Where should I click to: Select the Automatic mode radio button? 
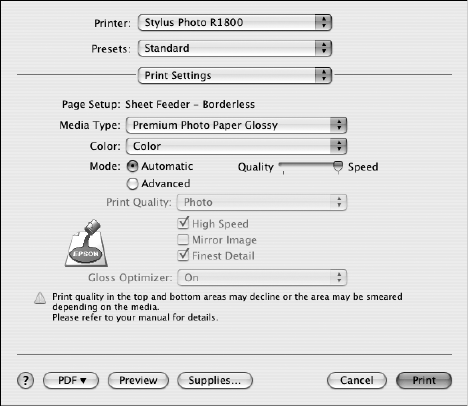[x=132, y=166]
